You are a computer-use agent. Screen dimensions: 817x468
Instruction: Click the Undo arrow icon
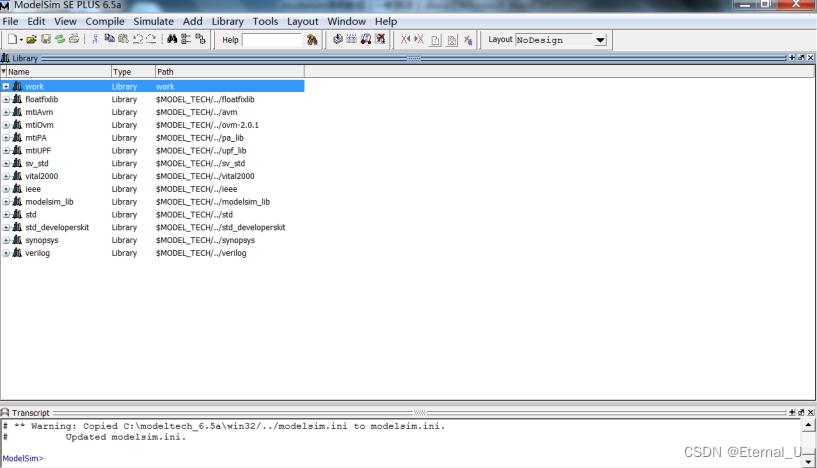pos(138,39)
